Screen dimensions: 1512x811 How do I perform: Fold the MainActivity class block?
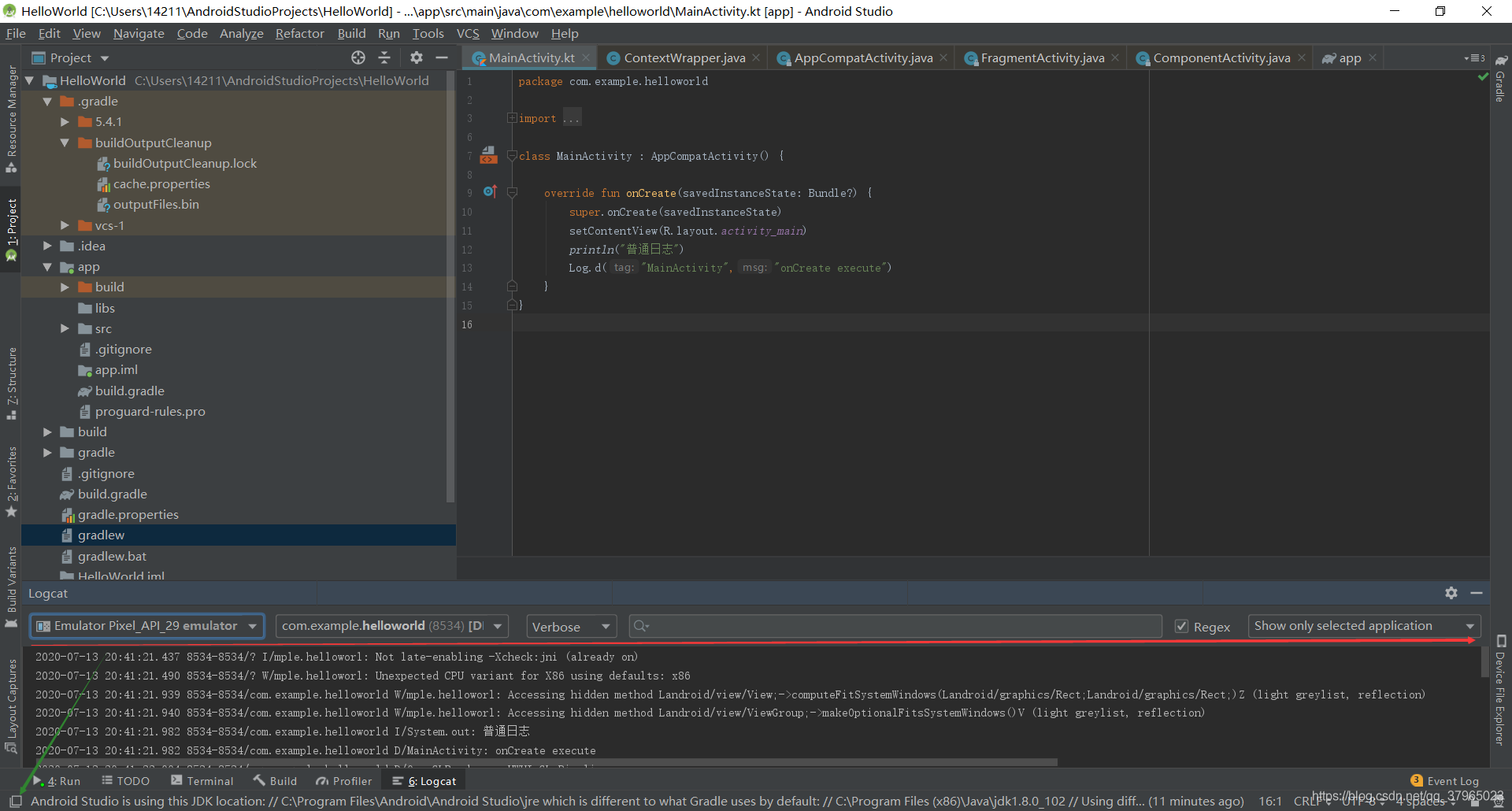click(512, 156)
